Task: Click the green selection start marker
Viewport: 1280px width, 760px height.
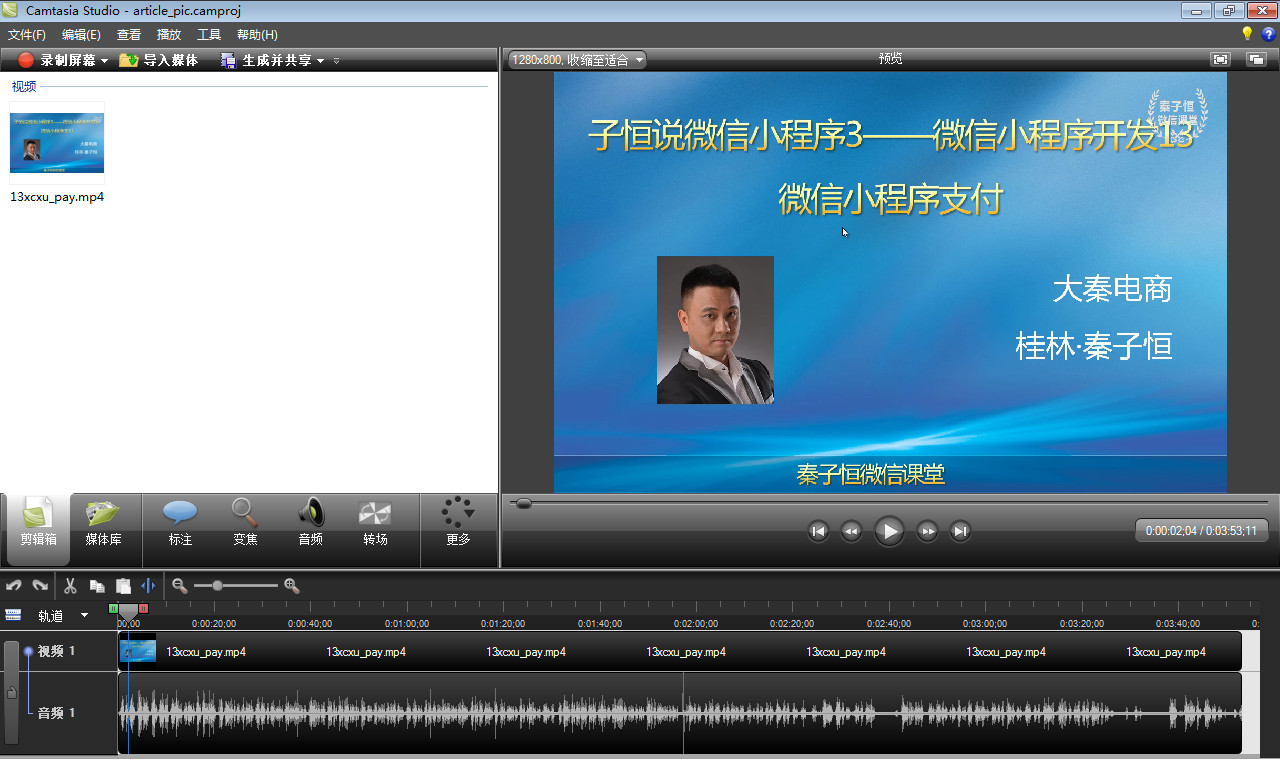Action: tap(113, 608)
